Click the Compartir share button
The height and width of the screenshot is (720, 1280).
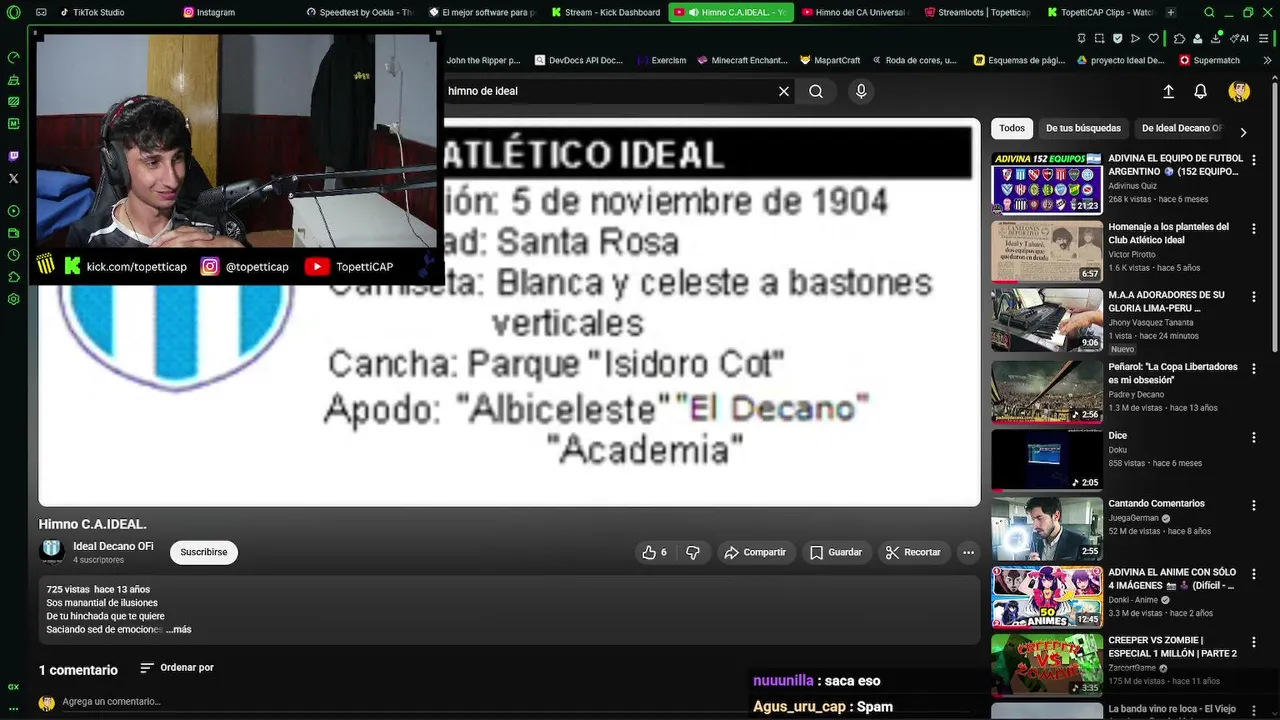click(x=755, y=552)
